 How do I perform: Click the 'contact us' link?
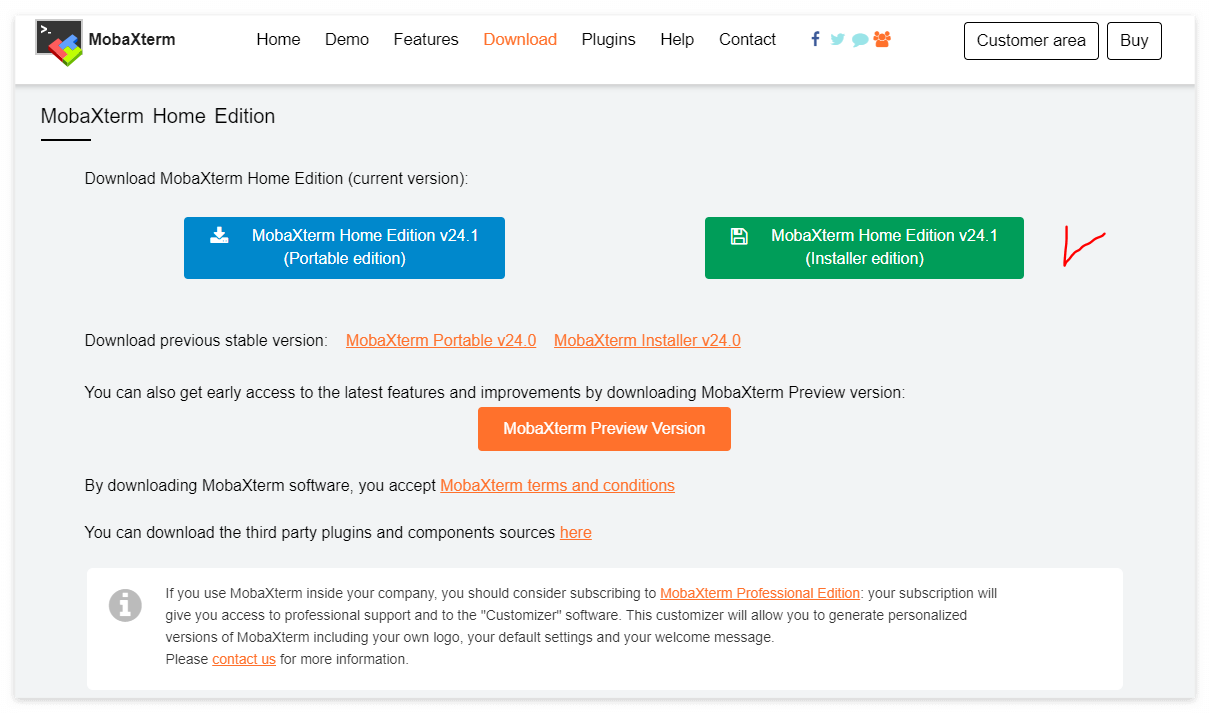pos(244,659)
